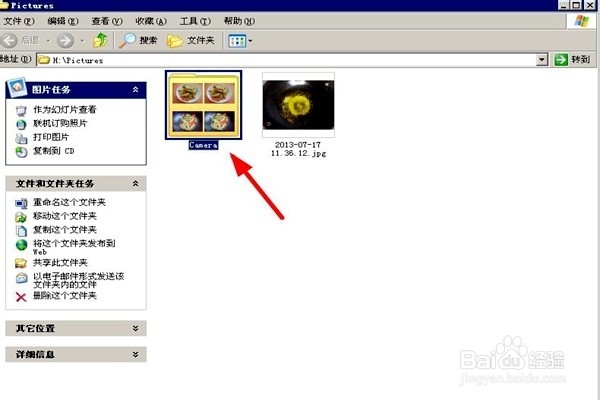The width and height of the screenshot is (600, 400).
Task: Click 重命名这个文件夹 rename link
Action: (x=69, y=202)
